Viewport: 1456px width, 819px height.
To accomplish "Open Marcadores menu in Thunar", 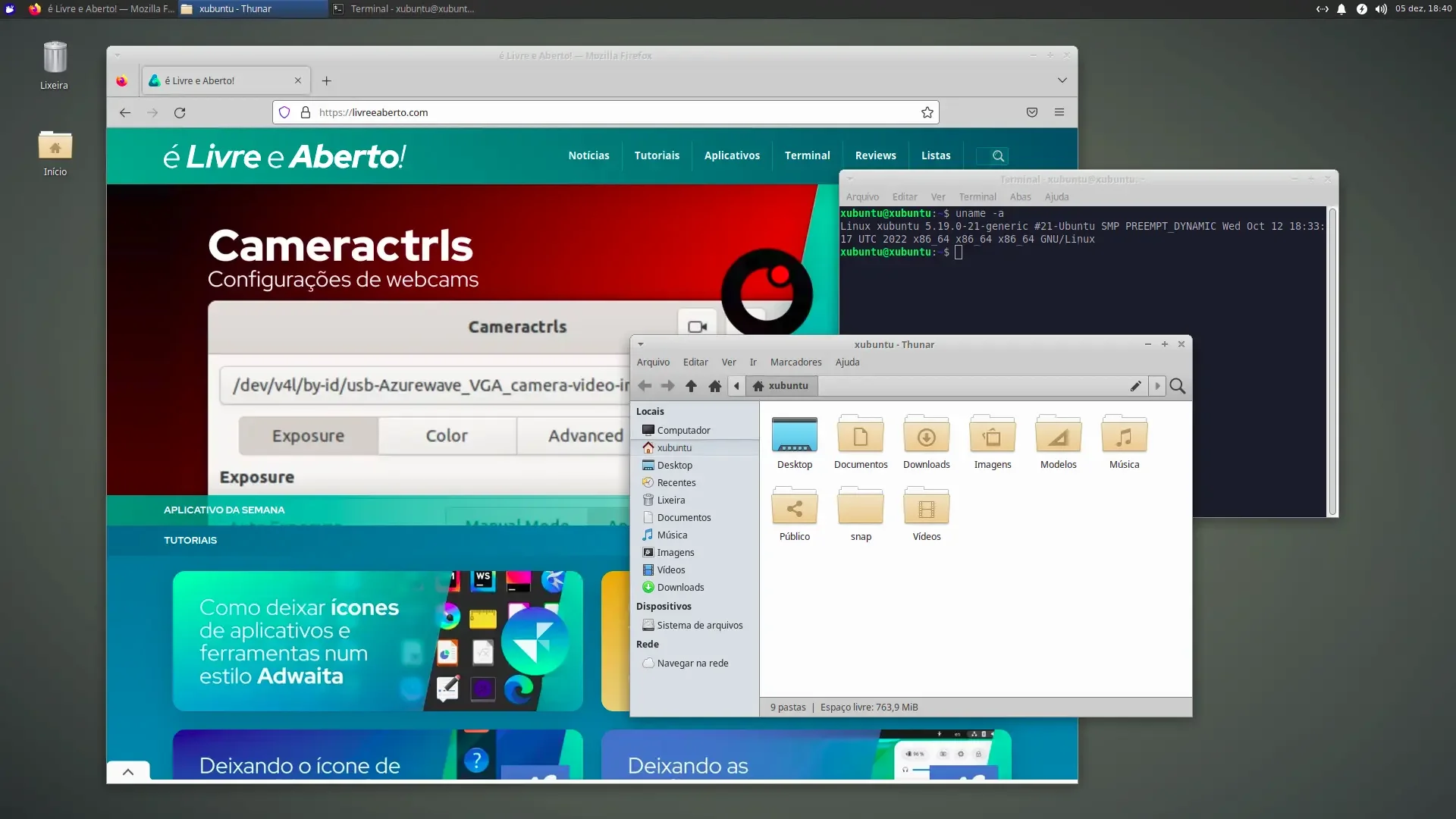I will [795, 362].
